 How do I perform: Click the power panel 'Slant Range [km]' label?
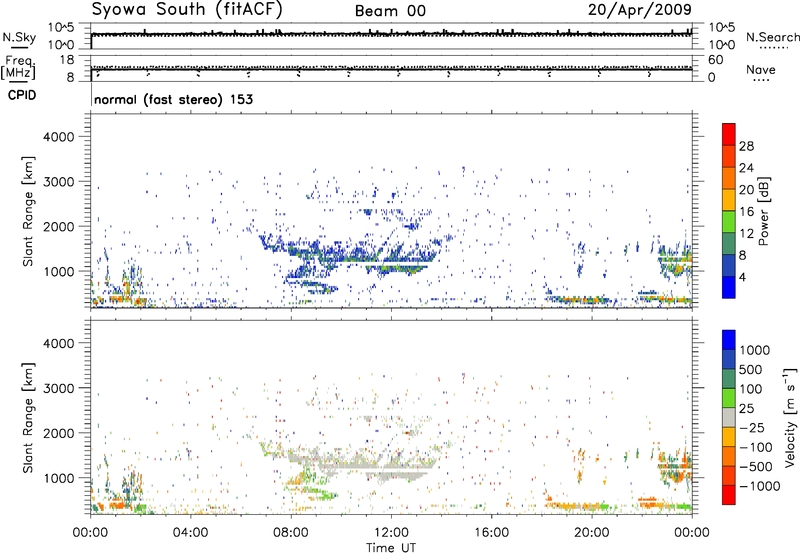(x=28, y=211)
